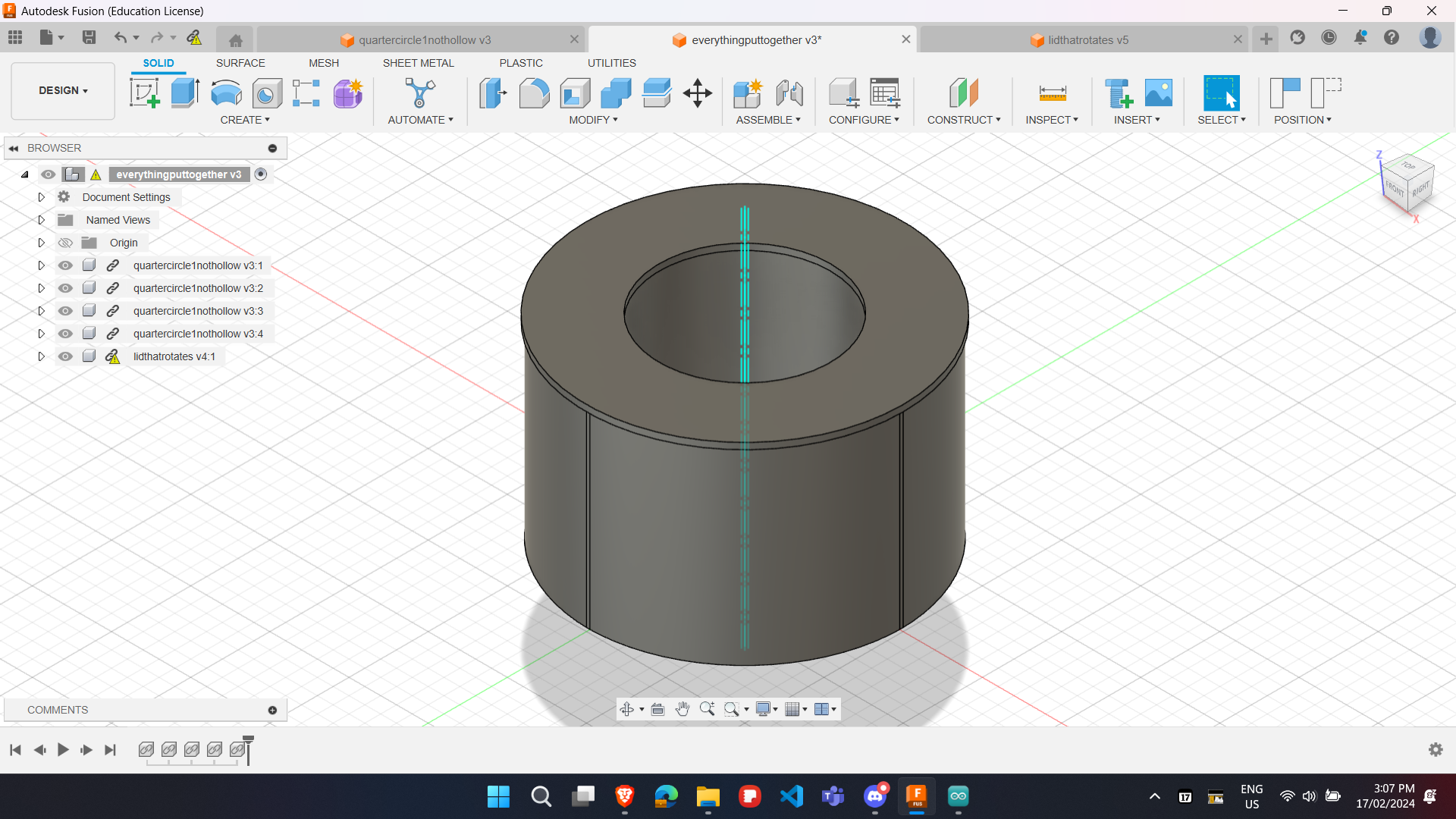Hide quartercircle1nothollow v3:1 component visibility
This screenshot has width=1456, height=819.
[x=66, y=265]
